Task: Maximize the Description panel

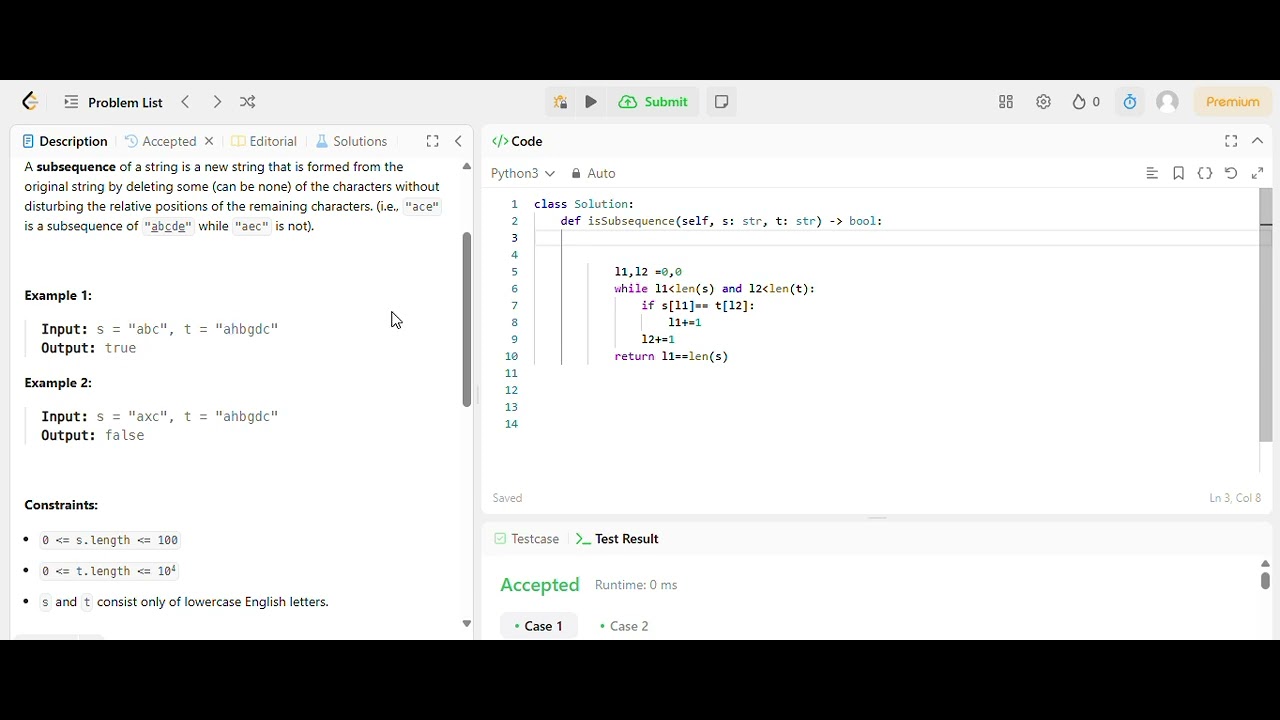Action: coord(432,141)
